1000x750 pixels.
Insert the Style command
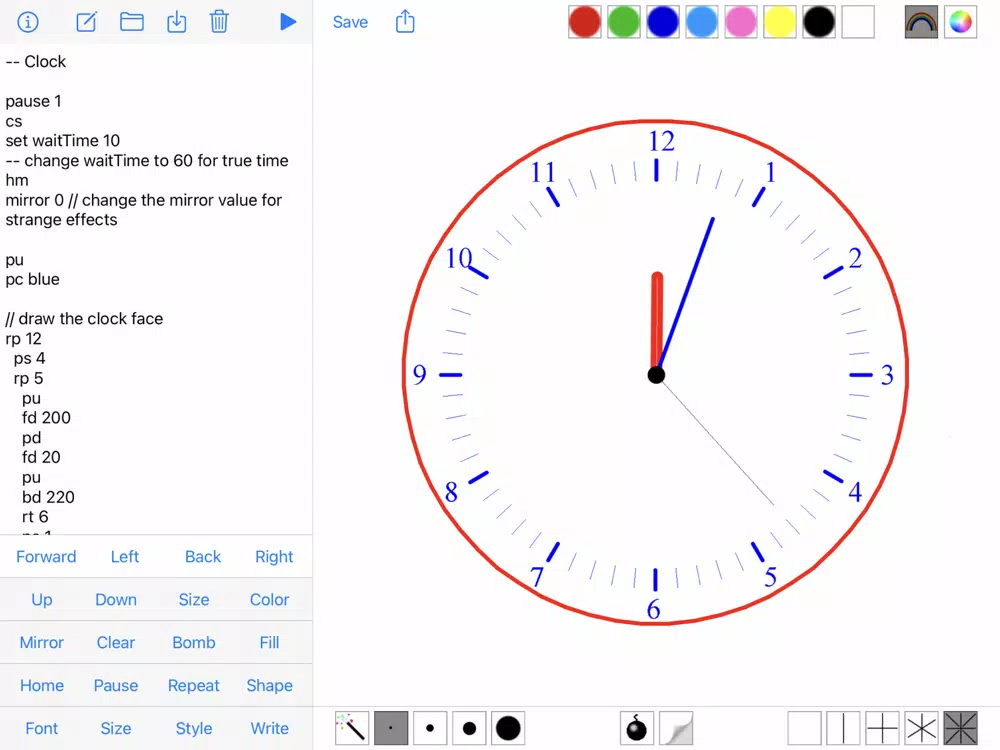coord(194,728)
